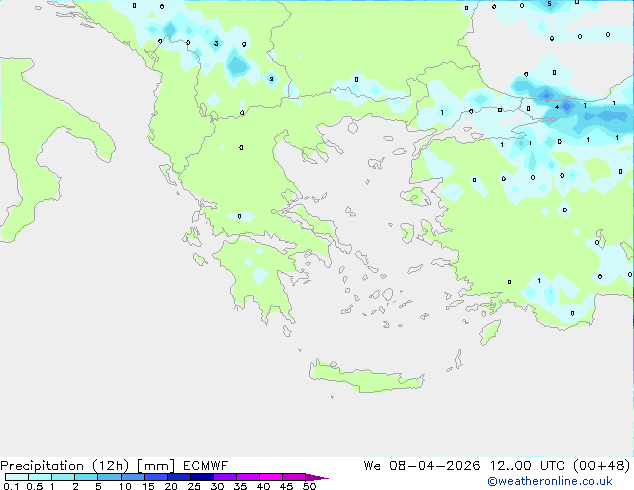Image resolution: width=634 pixels, height=490 pixels.
Task: Click the 'Precipitation (12h)' title text
Action: (x=64, y=466)
